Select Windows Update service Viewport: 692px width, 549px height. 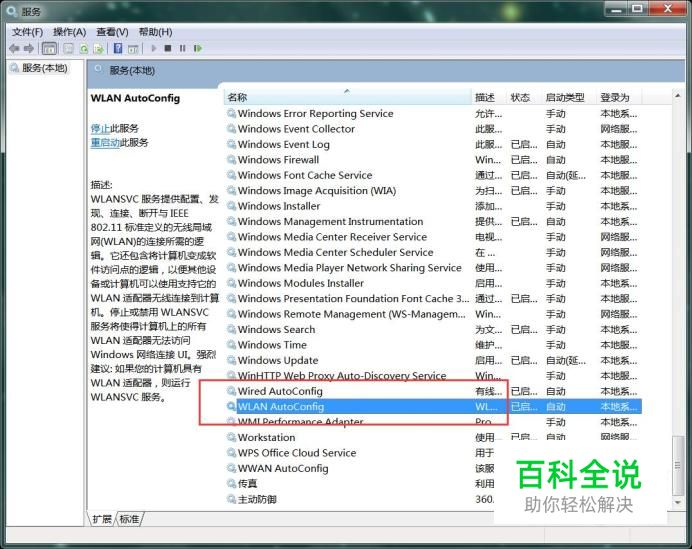[433, 361]
